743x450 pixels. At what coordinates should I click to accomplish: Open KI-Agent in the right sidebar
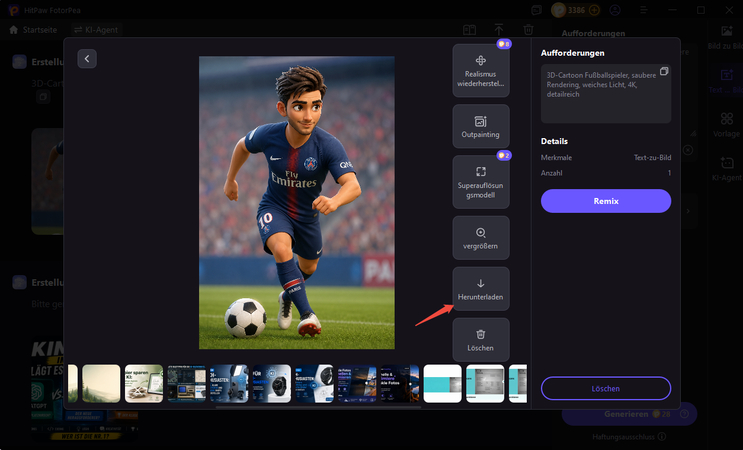tap(726, 169)
